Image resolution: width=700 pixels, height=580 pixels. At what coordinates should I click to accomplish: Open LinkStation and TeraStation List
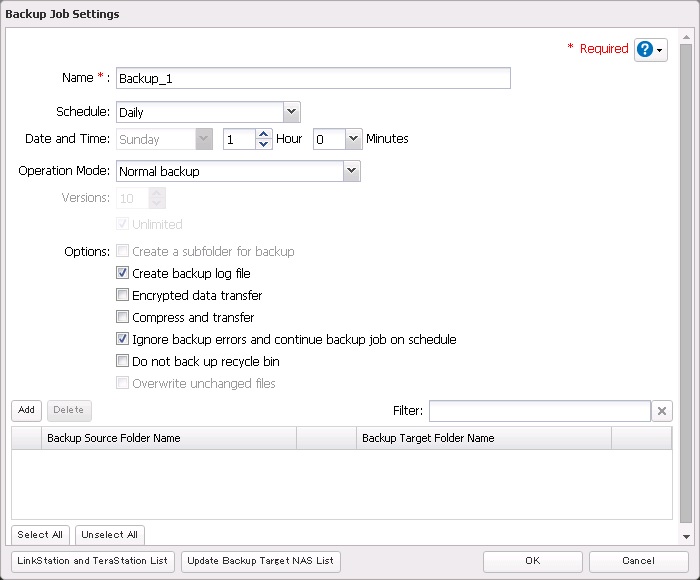click(92, 561)
